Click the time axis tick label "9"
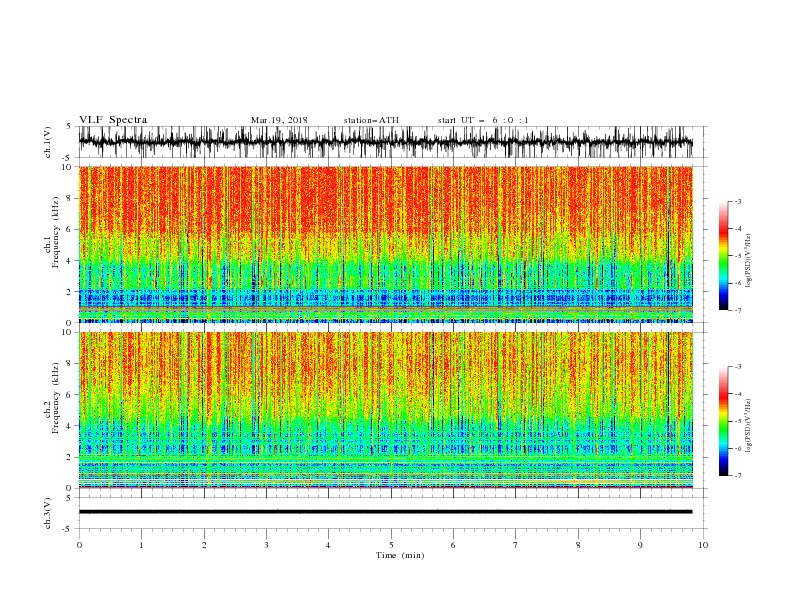792x612 pixels. [x=640, y=545]
